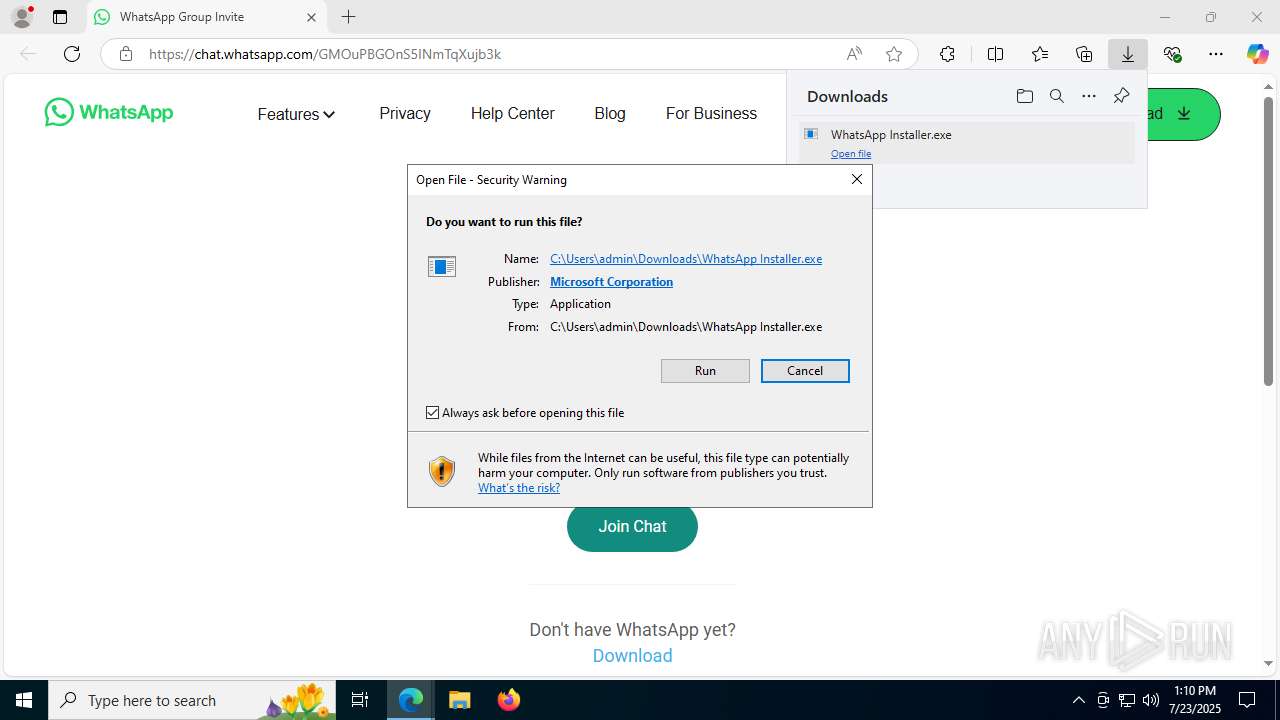1280x720 pixels.
Task: Search downloads with magnifier icon
Action: click(1056, 96)
